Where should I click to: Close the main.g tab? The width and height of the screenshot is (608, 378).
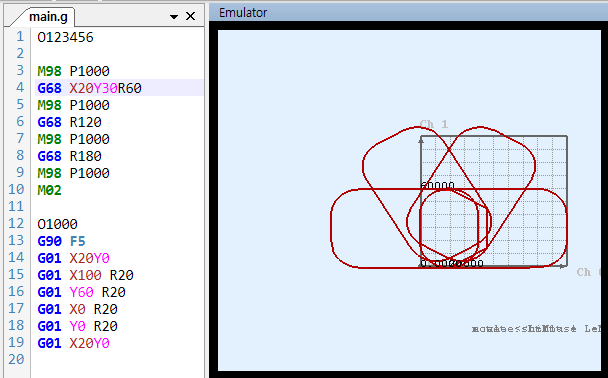190,16
